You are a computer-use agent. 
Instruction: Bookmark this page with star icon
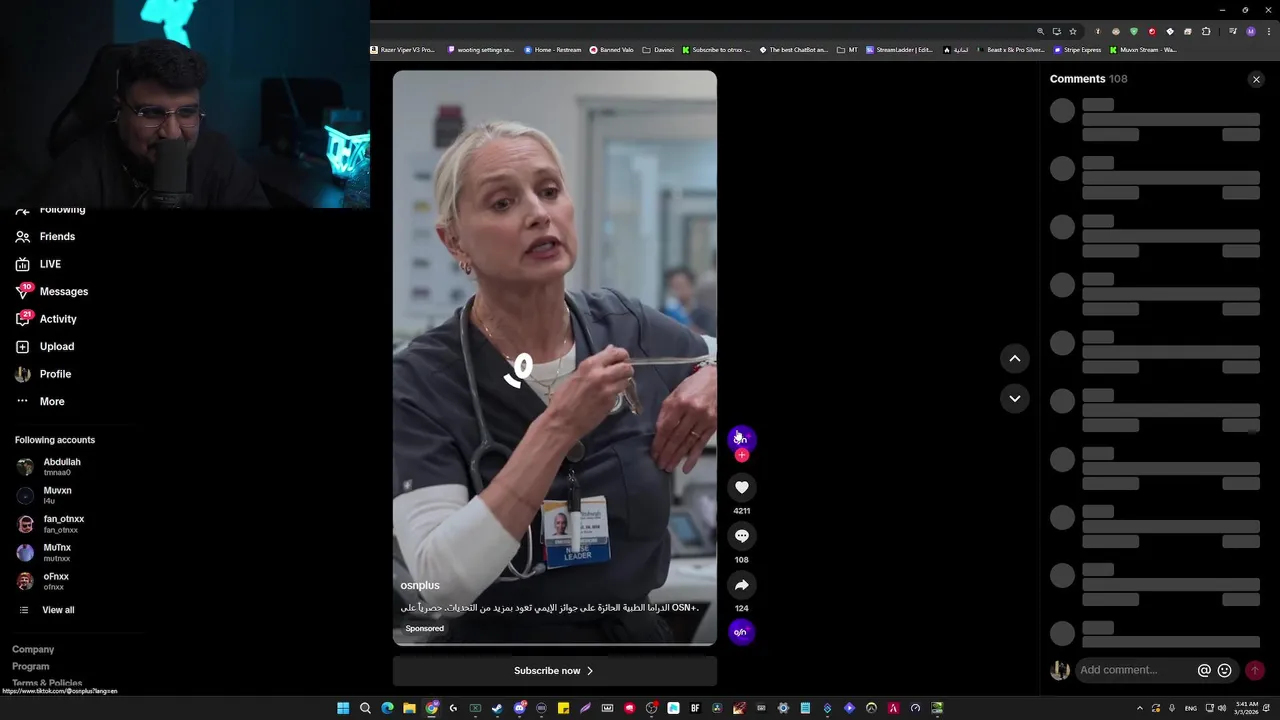1073,31
